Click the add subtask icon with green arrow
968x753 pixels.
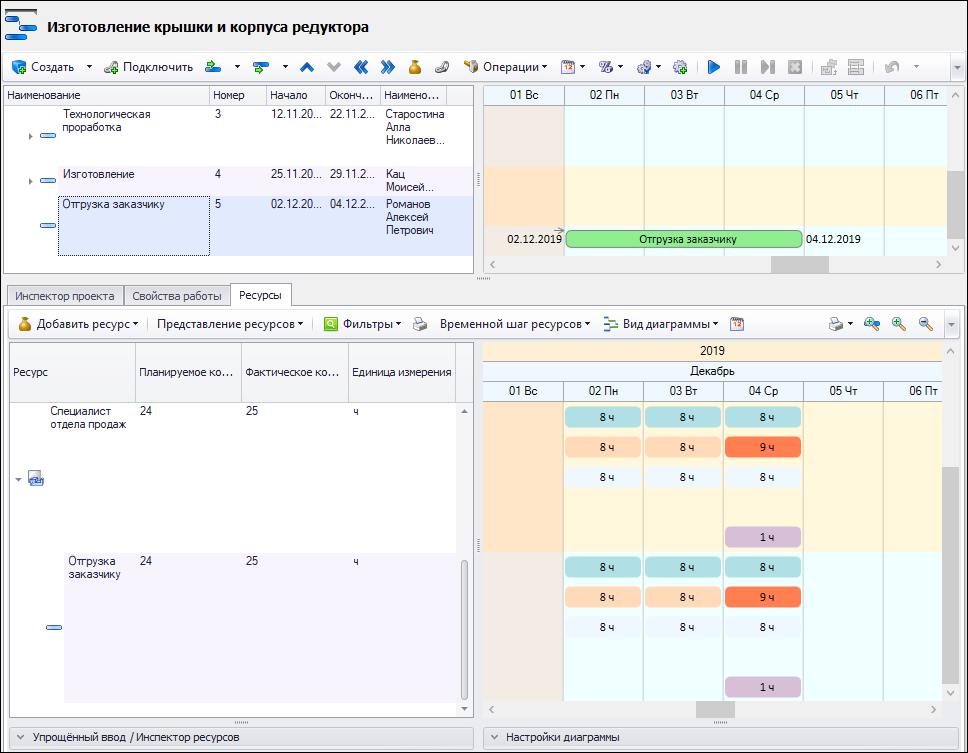(x=261, y=67)
